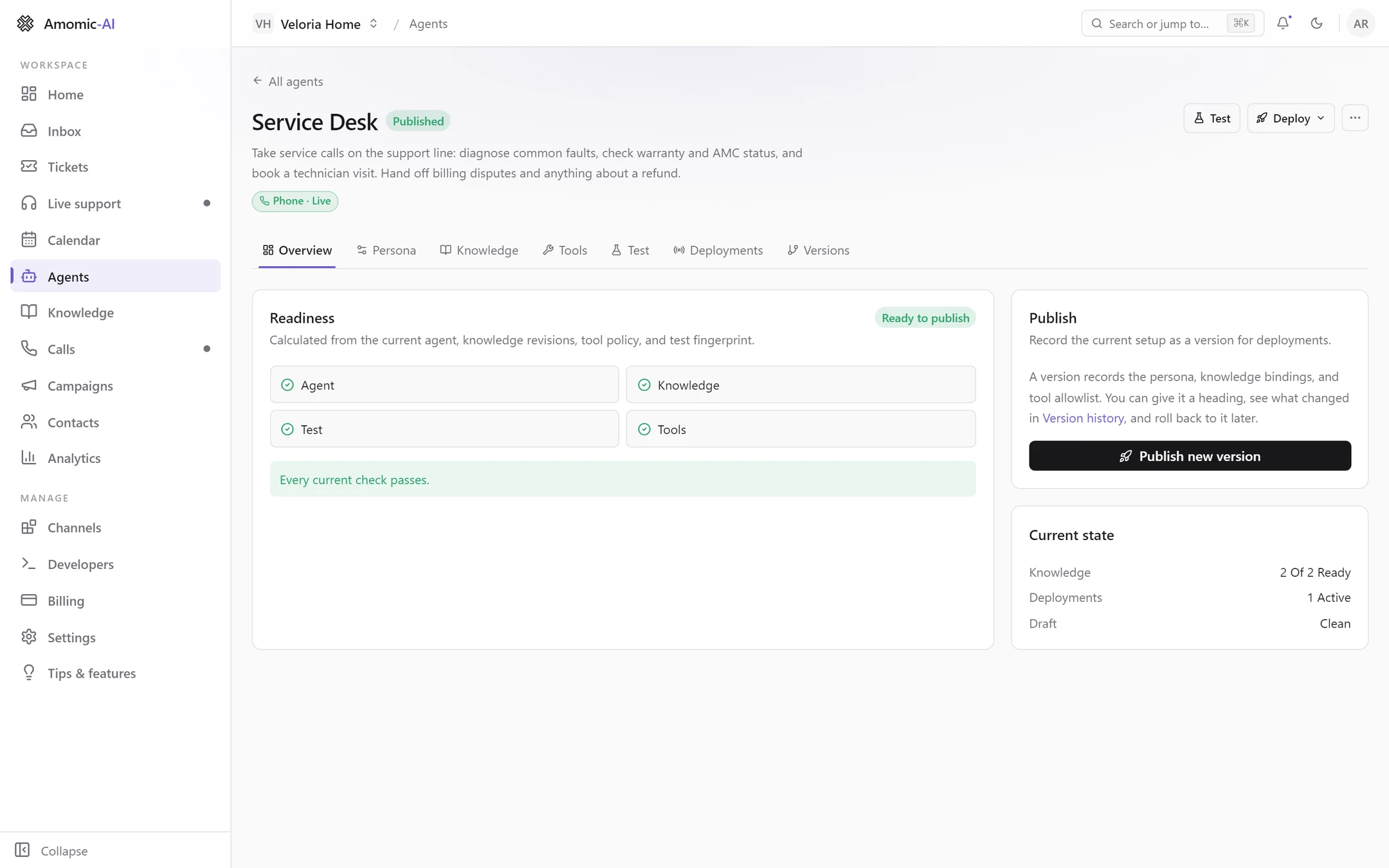Toggle dark mode moon icon
This screenshot has width=1389, height=868.
click(1316, 23)
